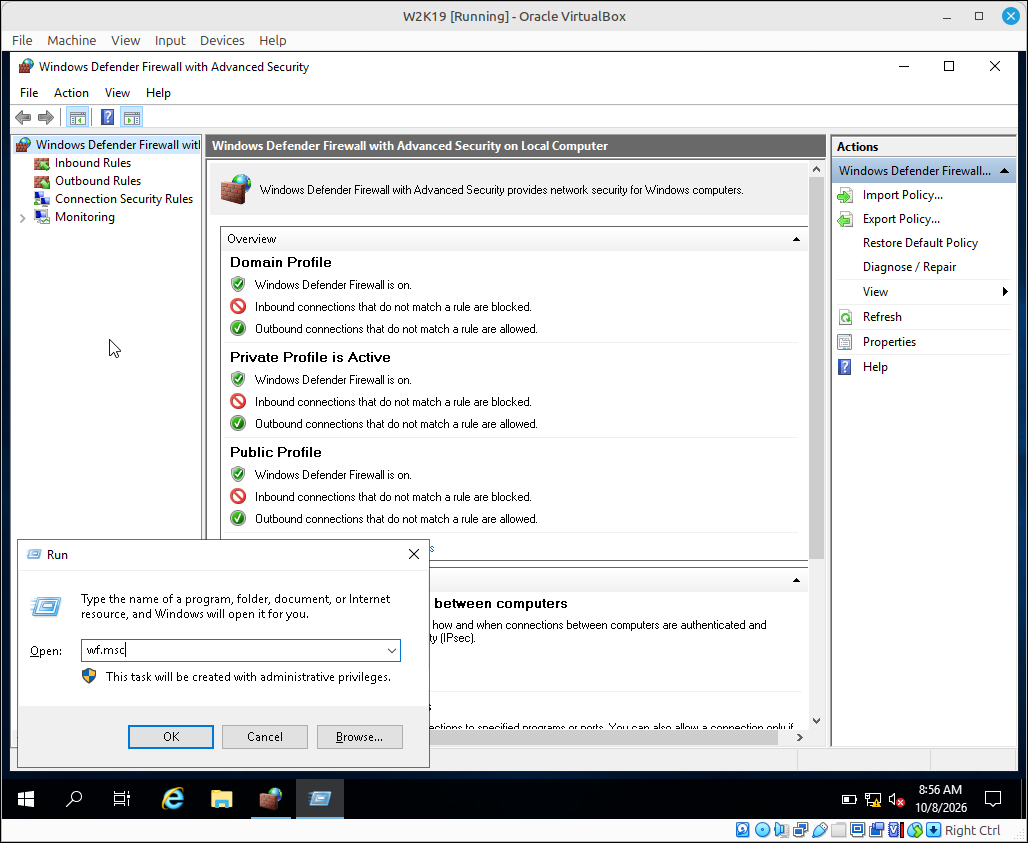
Task: Click the VirtualBox optical disk status icon
Action: [762, 831]
